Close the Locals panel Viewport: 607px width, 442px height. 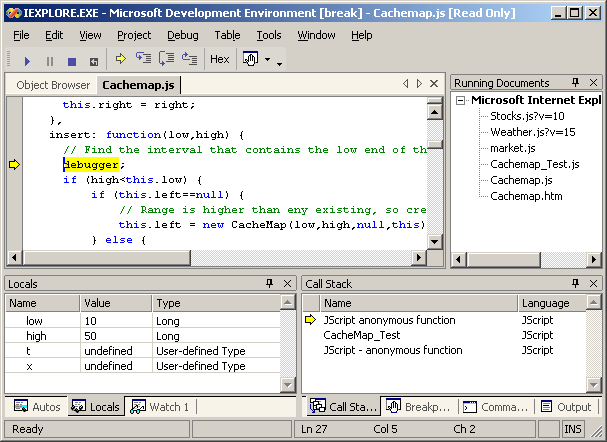tap(288, 284)
